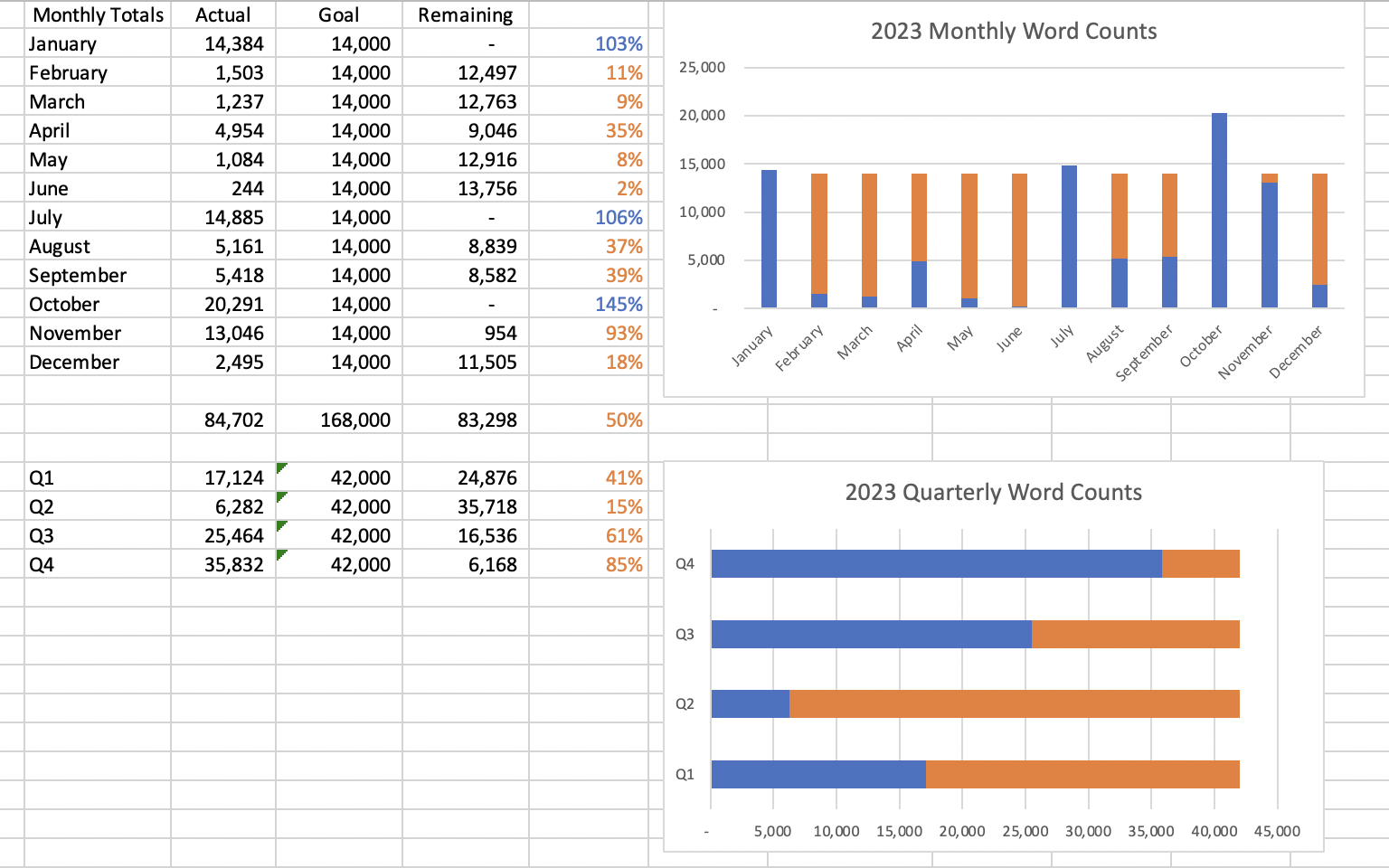1389x868 pixels.
Task: Select July's percentage cell 106%
Action: pyautogui.click(x=589, y=217)
